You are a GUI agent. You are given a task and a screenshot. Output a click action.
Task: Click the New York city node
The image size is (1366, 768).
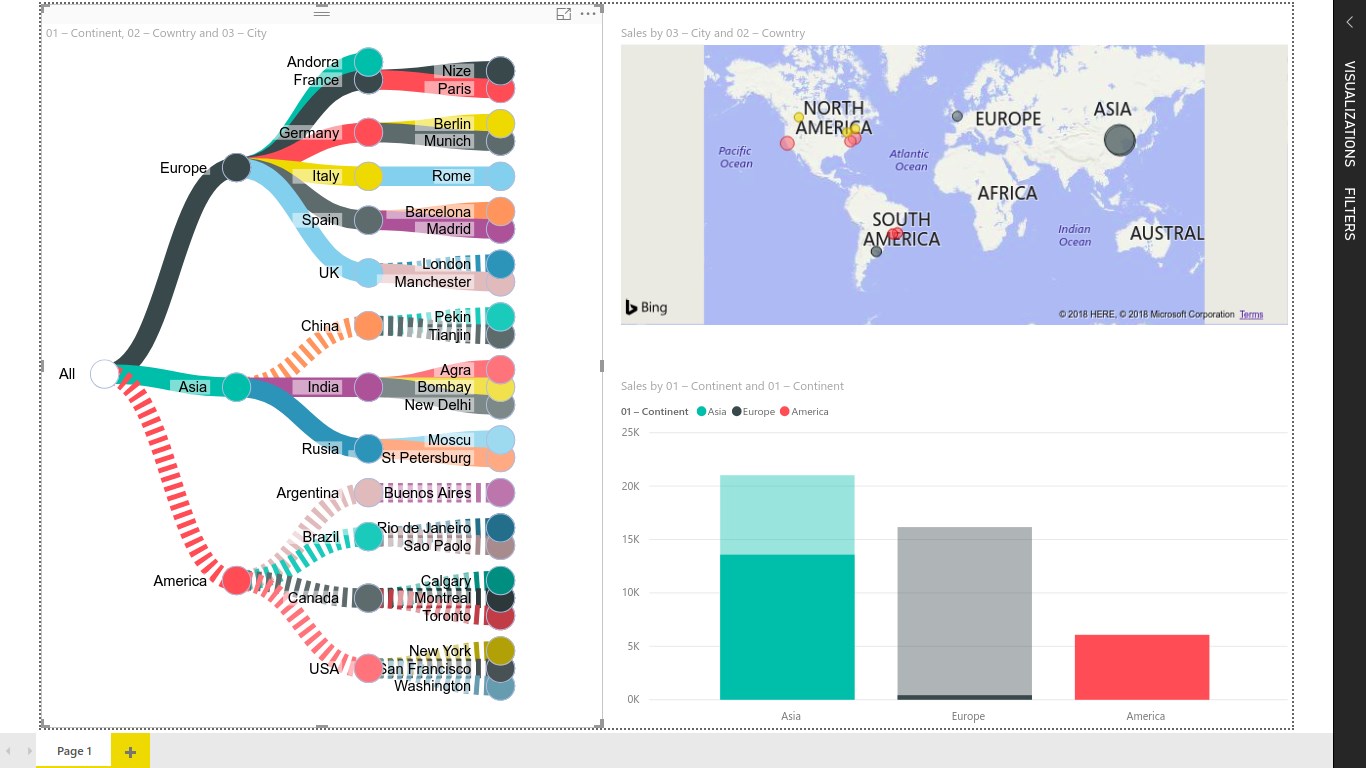[501, 650]
